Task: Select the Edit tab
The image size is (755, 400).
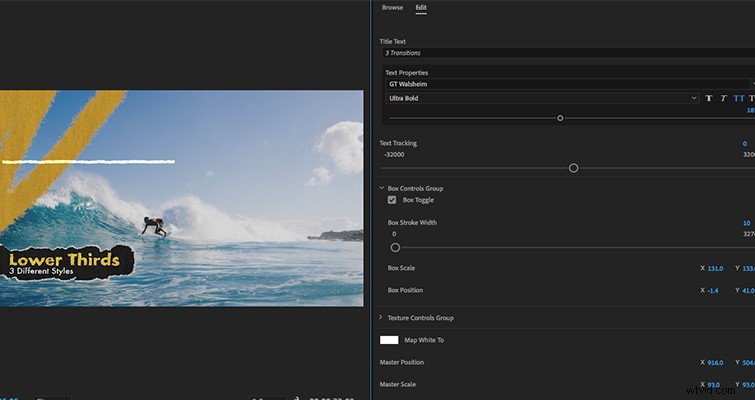Action: tap(421, 8)
